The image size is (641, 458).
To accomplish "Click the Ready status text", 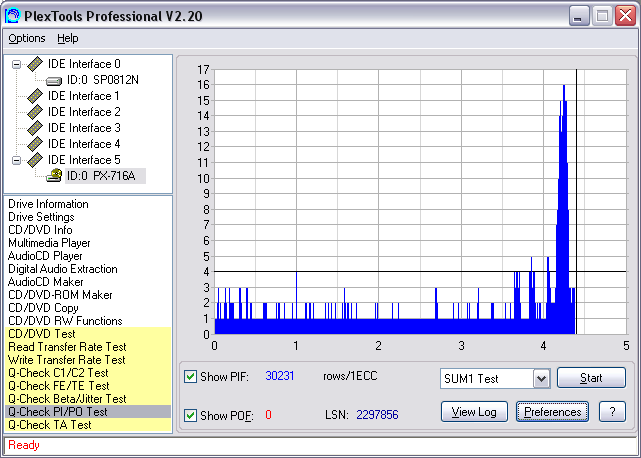I will [x=24, y=445].
